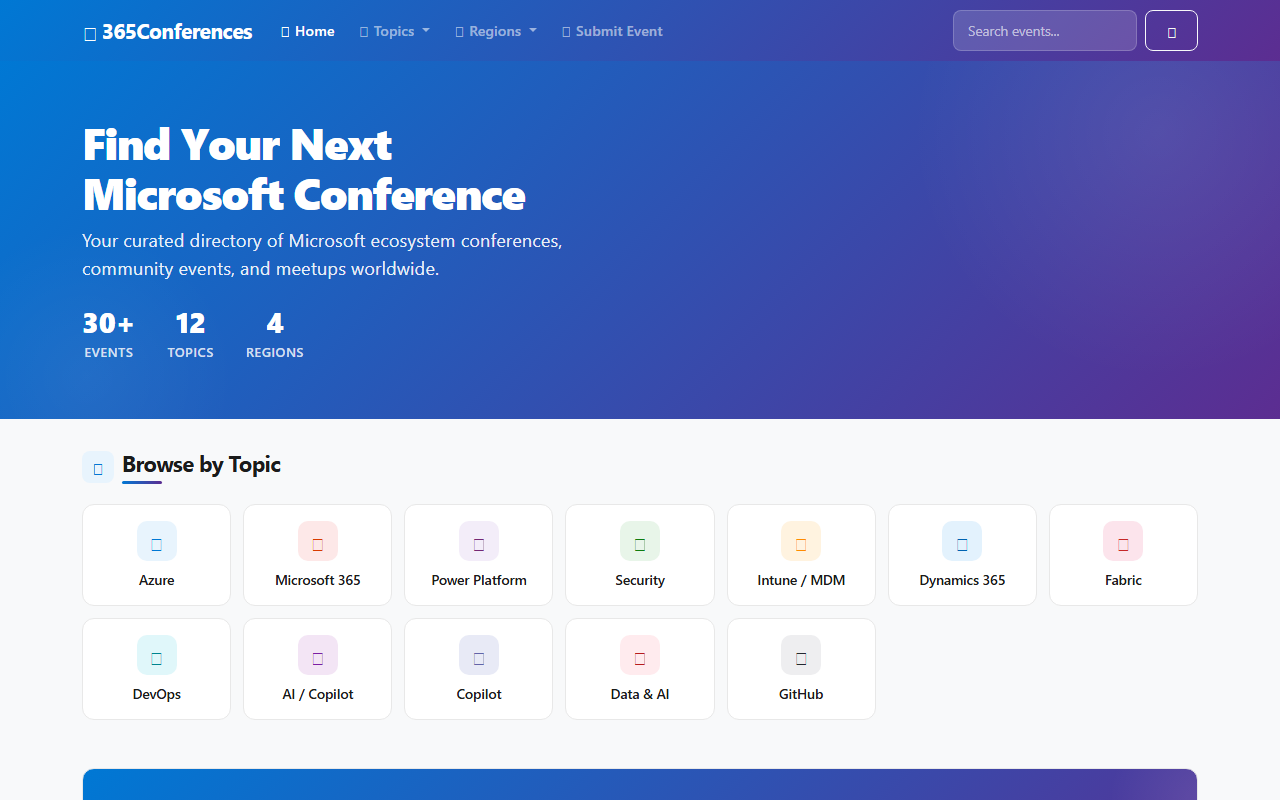The height and width of the screenshot is (800, 1280).
Task: Click the search submit icon button
Action: pyautogui.click(x=1171, y=31)
